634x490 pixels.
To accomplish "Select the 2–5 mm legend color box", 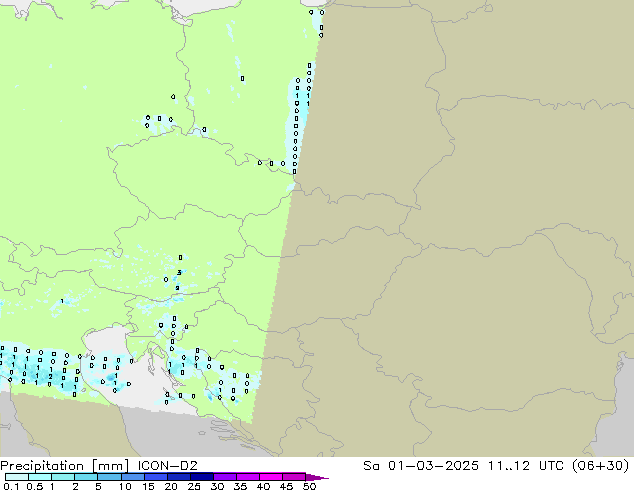I will coord(86,477).
